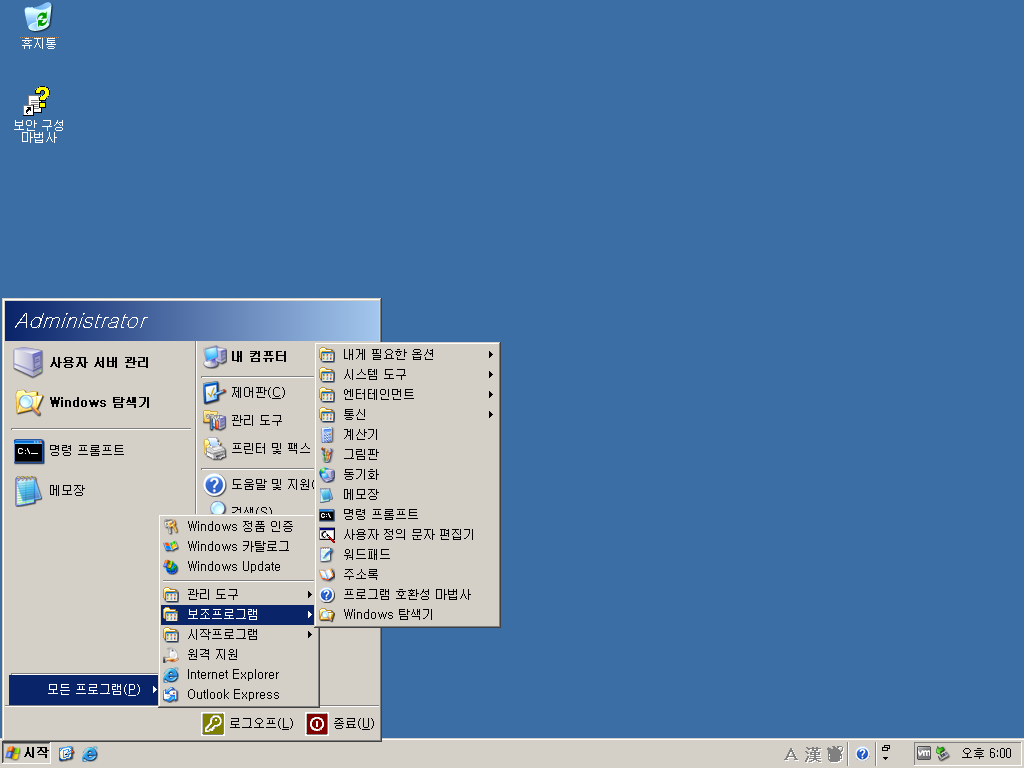Open Windows 탐색기 in 보조프로그램 submenu
1024x768 pixels.
coord(408,615)
